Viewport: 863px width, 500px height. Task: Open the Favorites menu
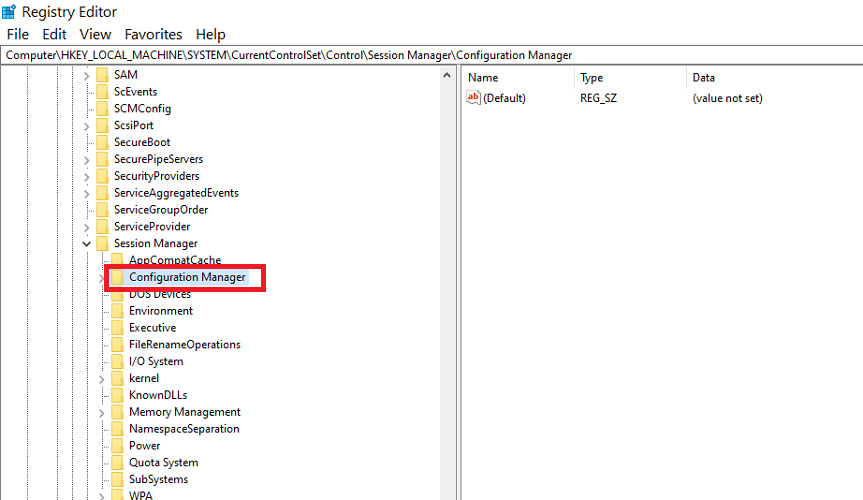[x=153, y=34]
